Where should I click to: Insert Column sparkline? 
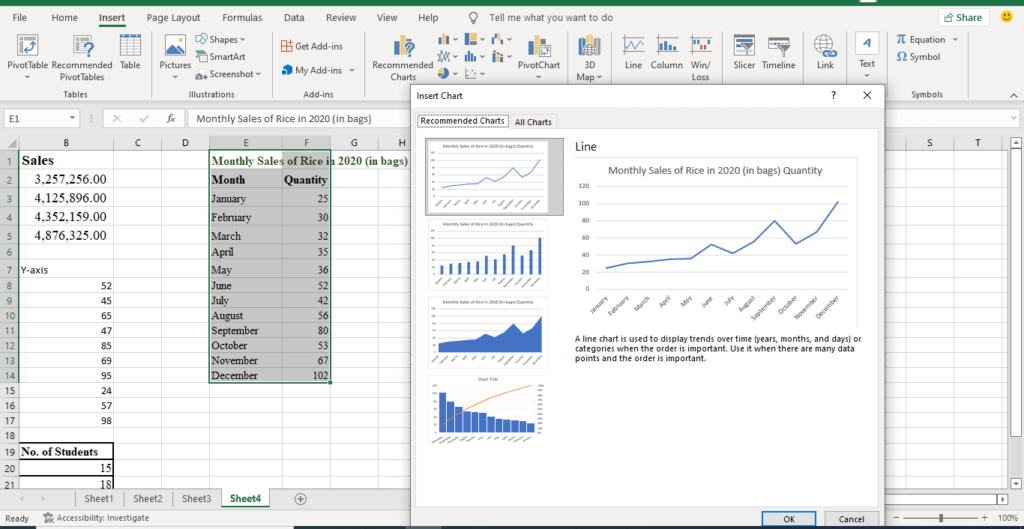click(667, 51)
